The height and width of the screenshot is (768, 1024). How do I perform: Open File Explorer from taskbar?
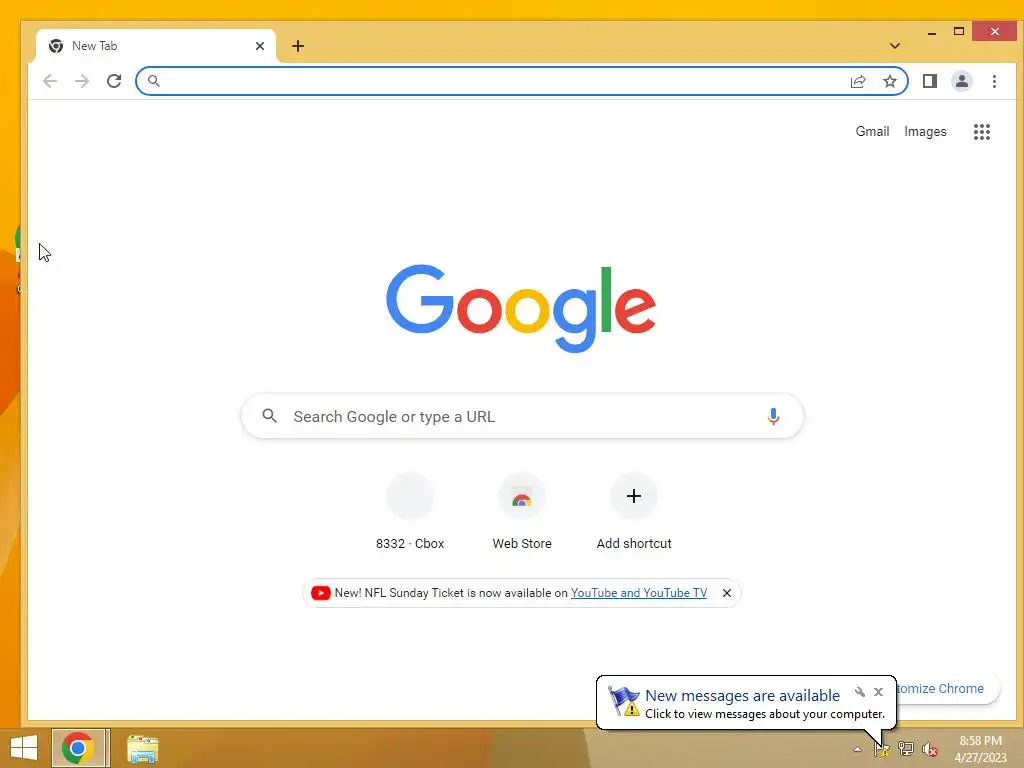point(142,749)
